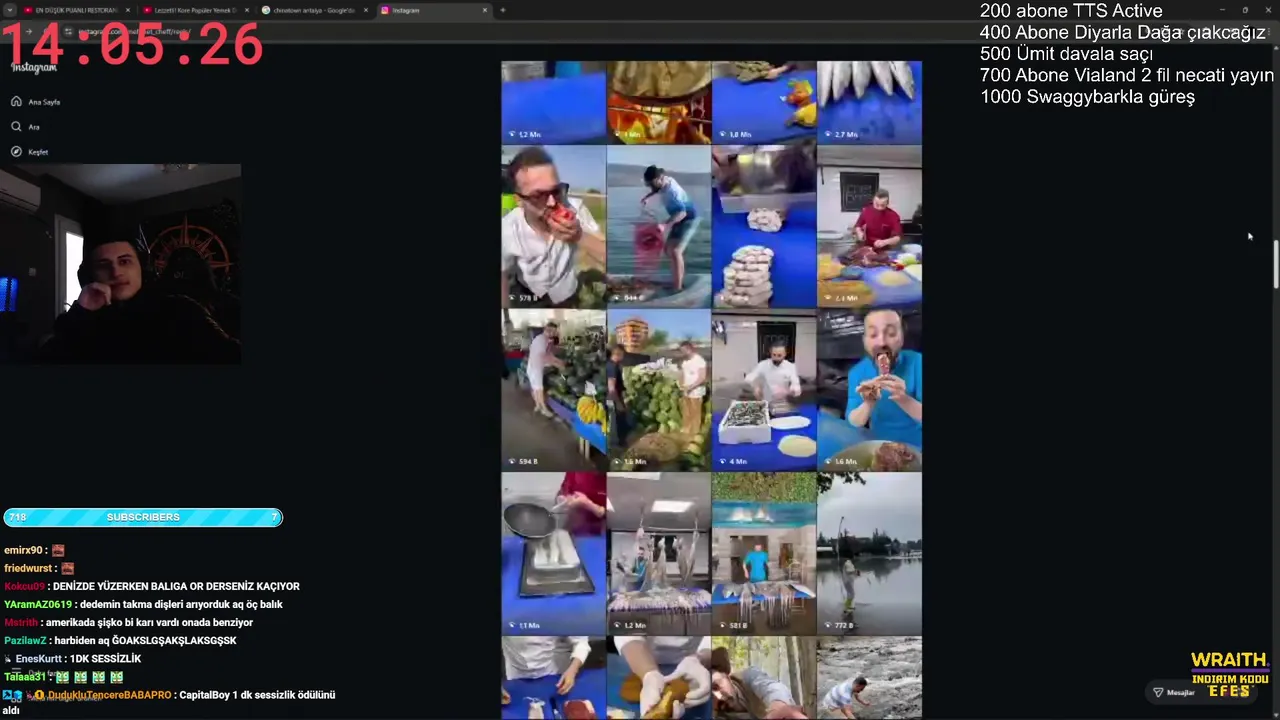The width and height of the screenshot is (1280, 720).
Task: Click the browser forward arrow
Action: click(x=30, y=32)
